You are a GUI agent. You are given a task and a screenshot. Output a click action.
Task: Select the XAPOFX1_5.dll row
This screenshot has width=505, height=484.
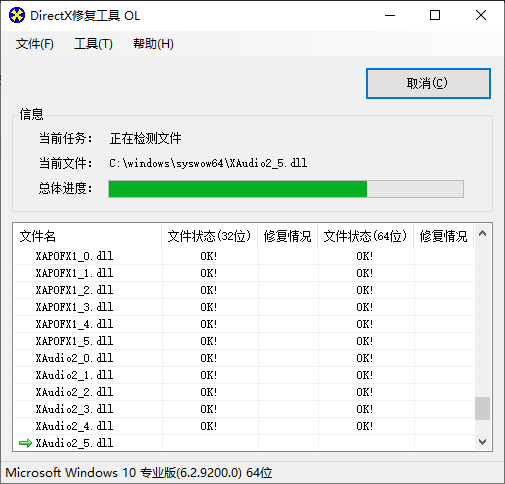coord(244,341)
